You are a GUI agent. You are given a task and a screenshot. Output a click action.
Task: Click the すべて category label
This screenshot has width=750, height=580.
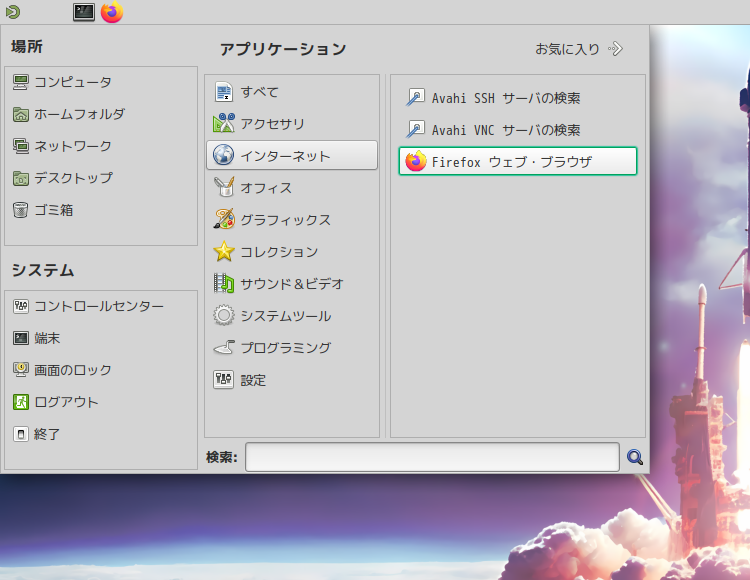pyautogui.click(x=259, y=92)
